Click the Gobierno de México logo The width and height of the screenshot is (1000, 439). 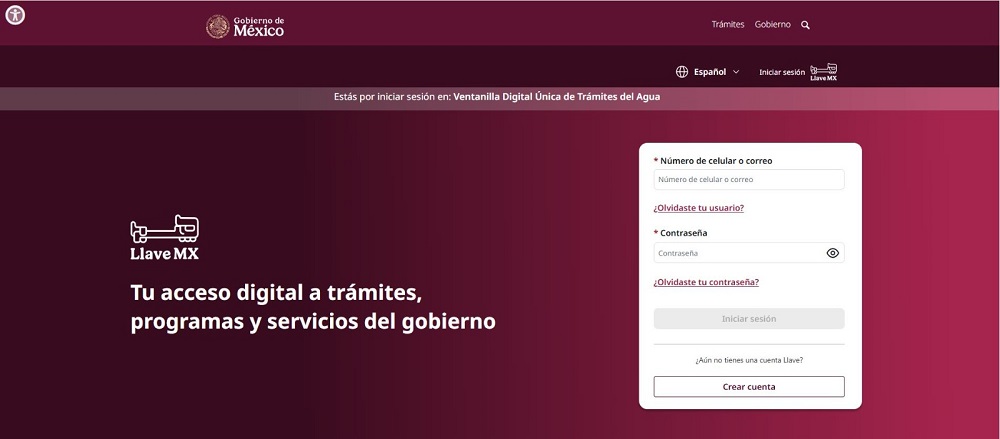(245, 26)
